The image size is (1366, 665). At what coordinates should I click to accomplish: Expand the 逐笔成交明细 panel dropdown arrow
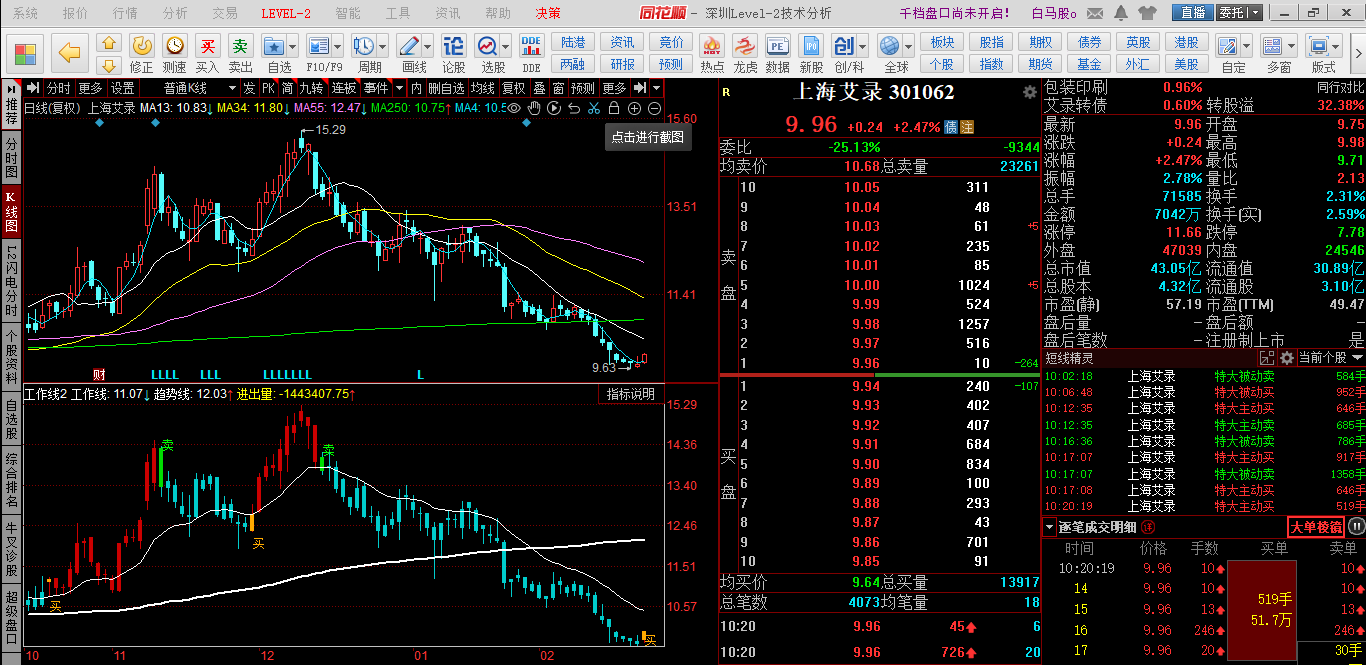click(1049, 527)
